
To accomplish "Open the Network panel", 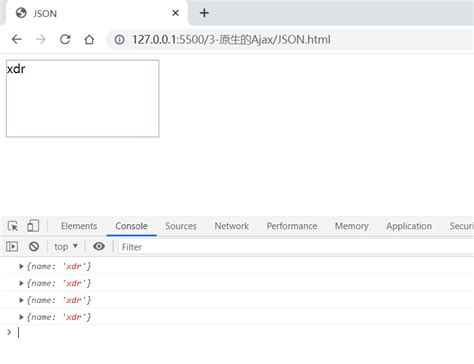I will pos(231,226).
